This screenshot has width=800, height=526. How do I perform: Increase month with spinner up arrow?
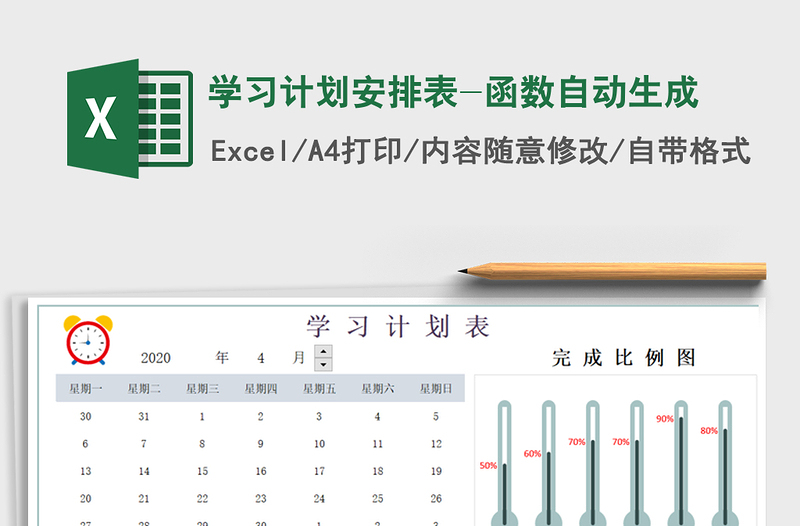[323, 352]
